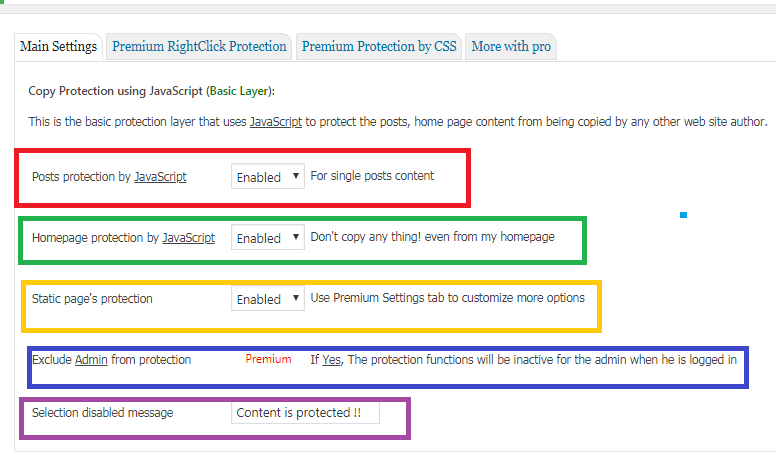
Task: Switch to the Main Settings tab
Action: click(59, 47)
